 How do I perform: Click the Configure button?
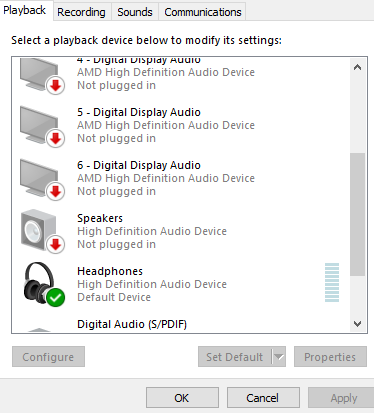coord(48,357)
